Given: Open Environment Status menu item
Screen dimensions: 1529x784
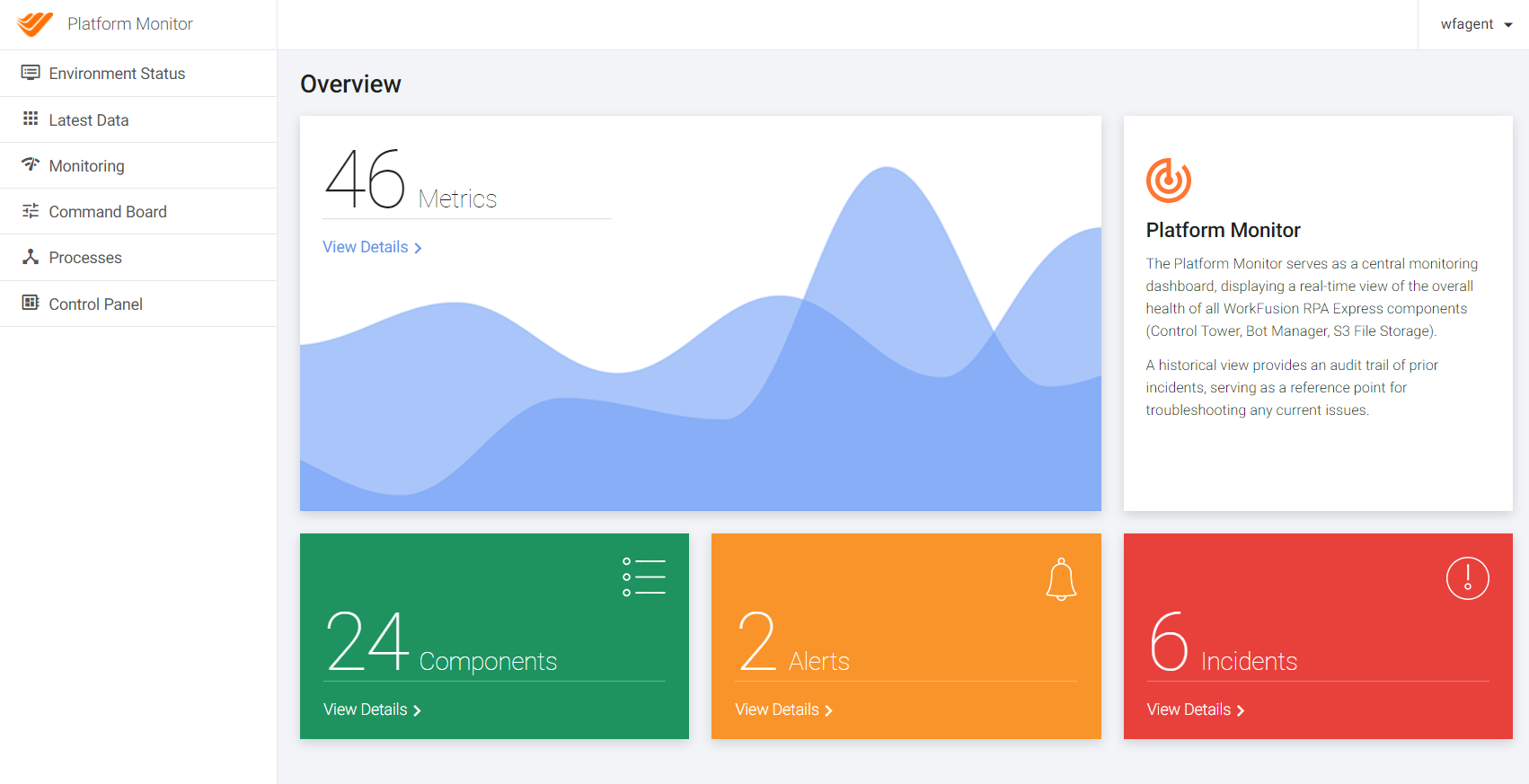Looking at the screenshot, I should (x=138, y=74).
